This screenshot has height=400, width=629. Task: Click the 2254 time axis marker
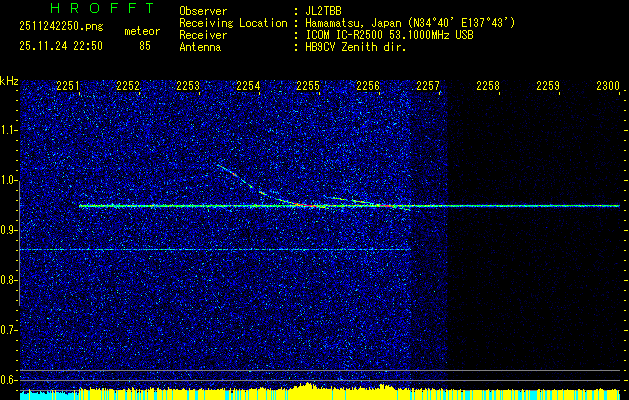(x=248, y=87)
